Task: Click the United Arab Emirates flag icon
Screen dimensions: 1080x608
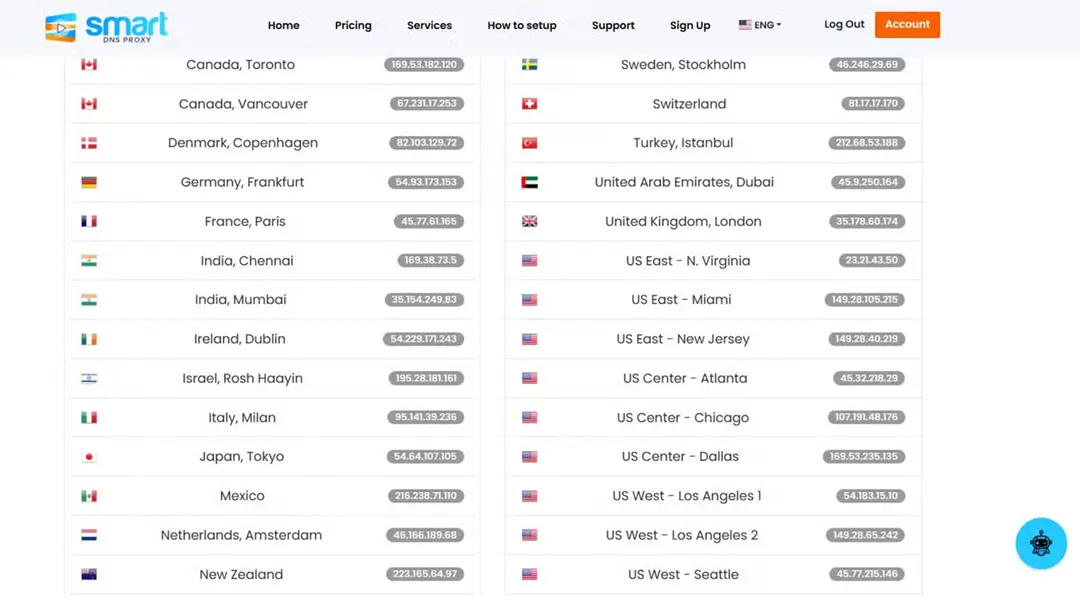Action: click(x=530, y=182)
